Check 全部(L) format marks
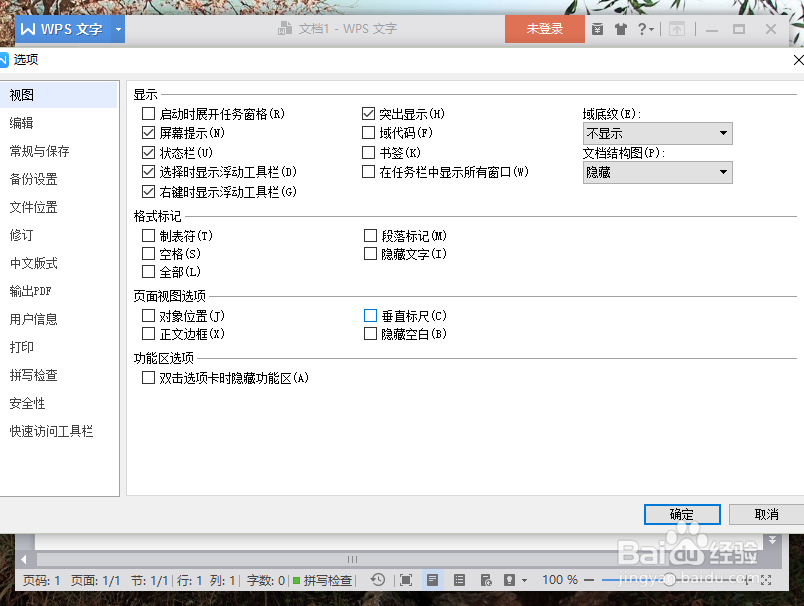 point(149,271)
